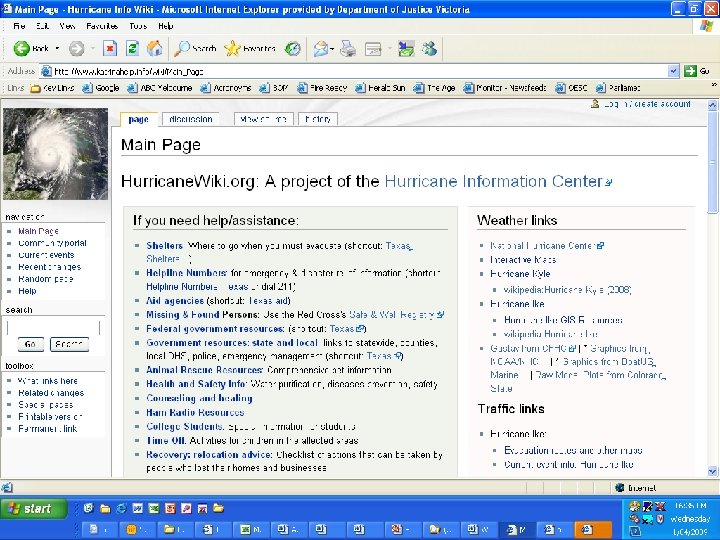Refresh the page with the Refresh icon
720x540 pixels.
[132, 48]
